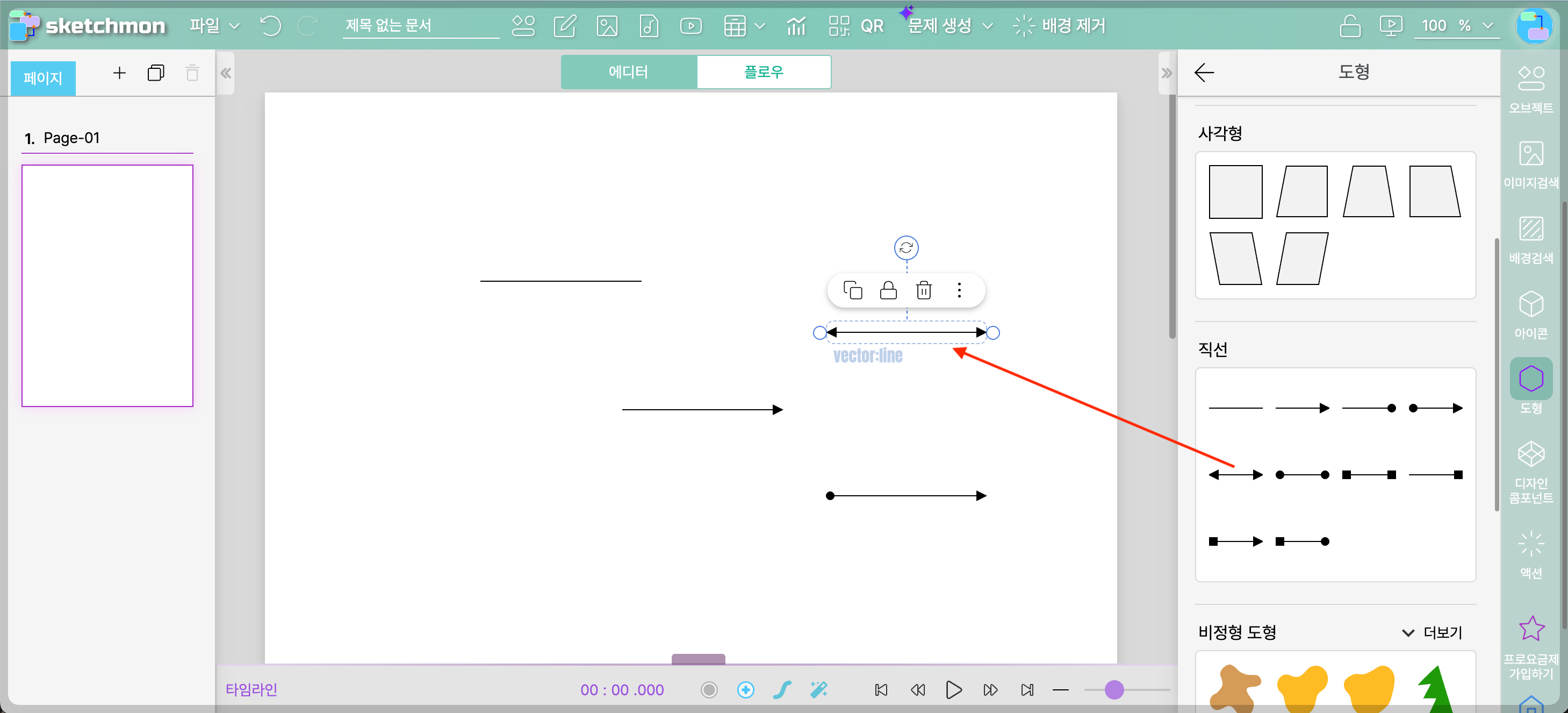Adjust the timeline zoom slider handle
Screen dimensions: 1568x713
point(1113,689)
